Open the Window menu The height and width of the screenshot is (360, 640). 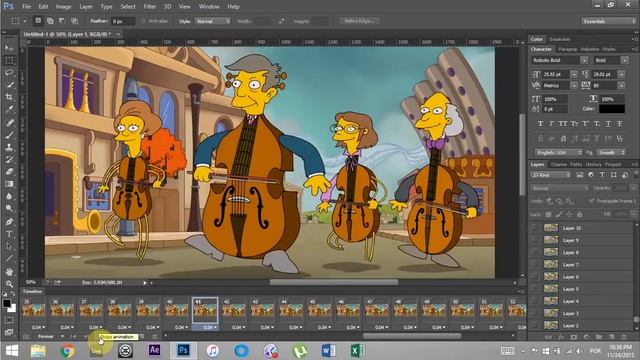click(x=209, y=7)
